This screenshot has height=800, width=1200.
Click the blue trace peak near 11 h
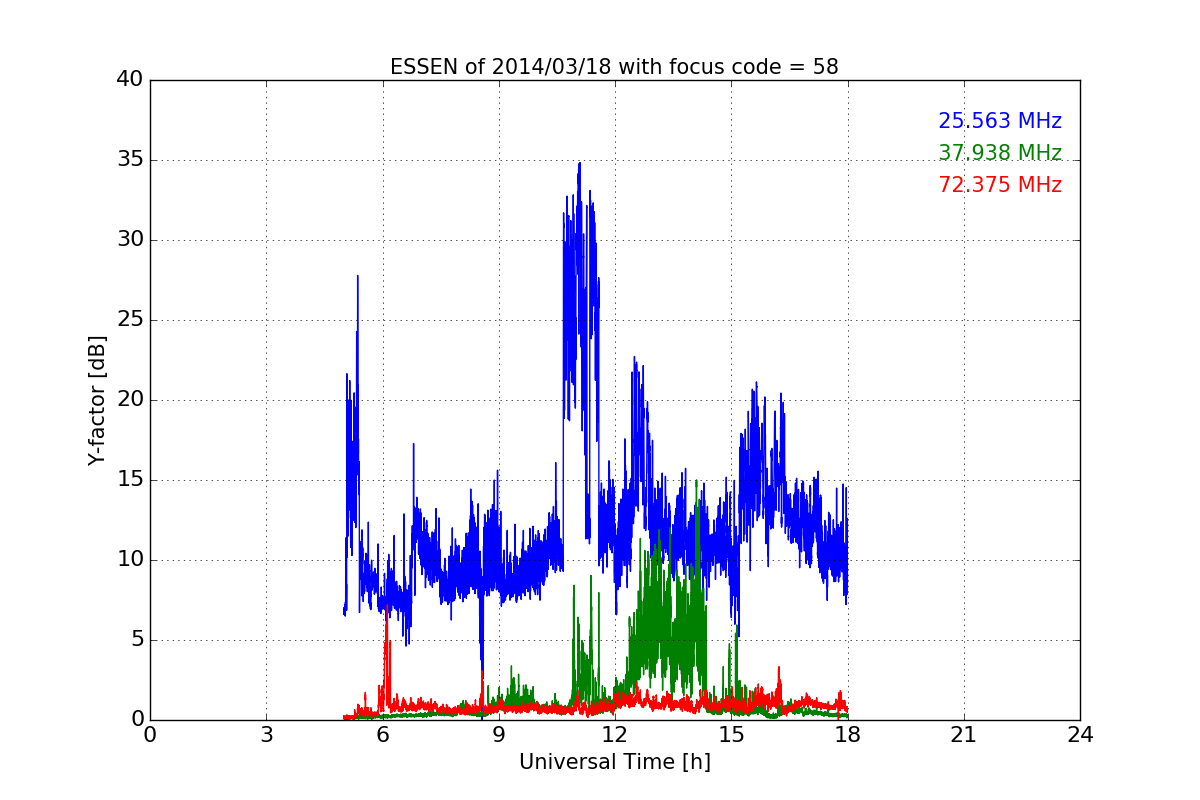[x=579, y=164]
